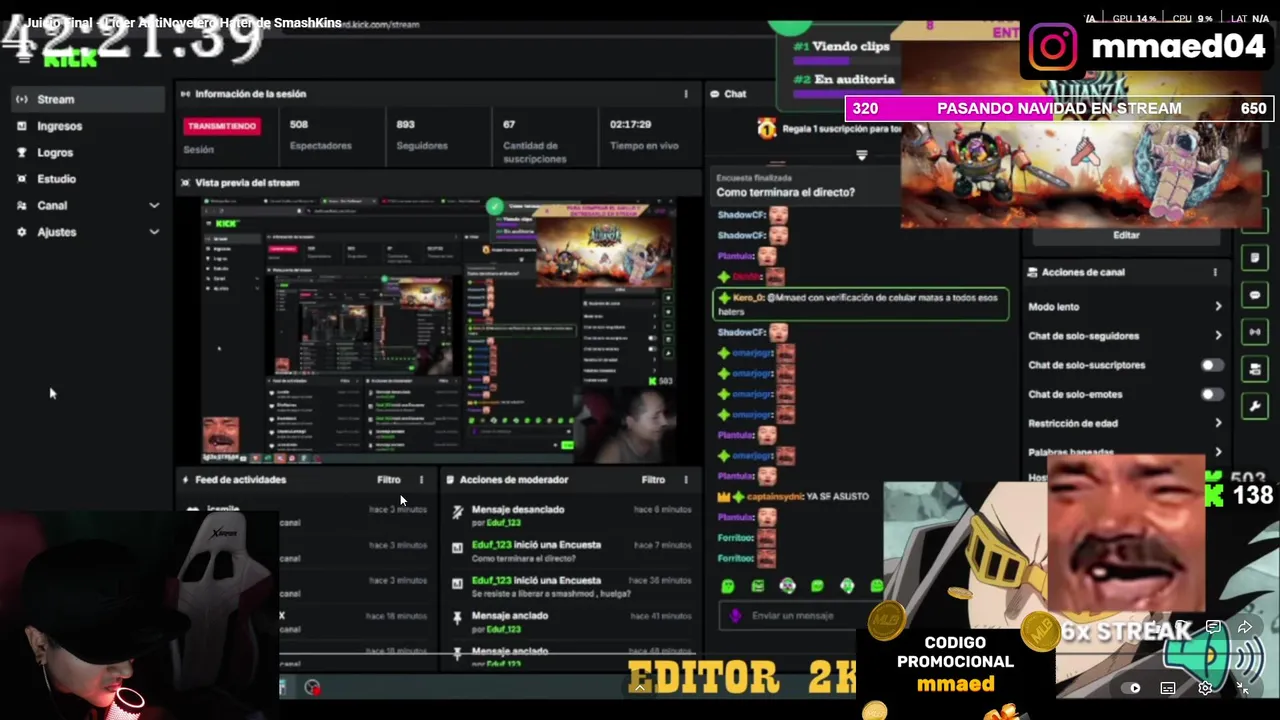Toggle Chat de solo-emotes switch
The image size is (1280, 720).
pyautogui.click(x=1210, y=394)
